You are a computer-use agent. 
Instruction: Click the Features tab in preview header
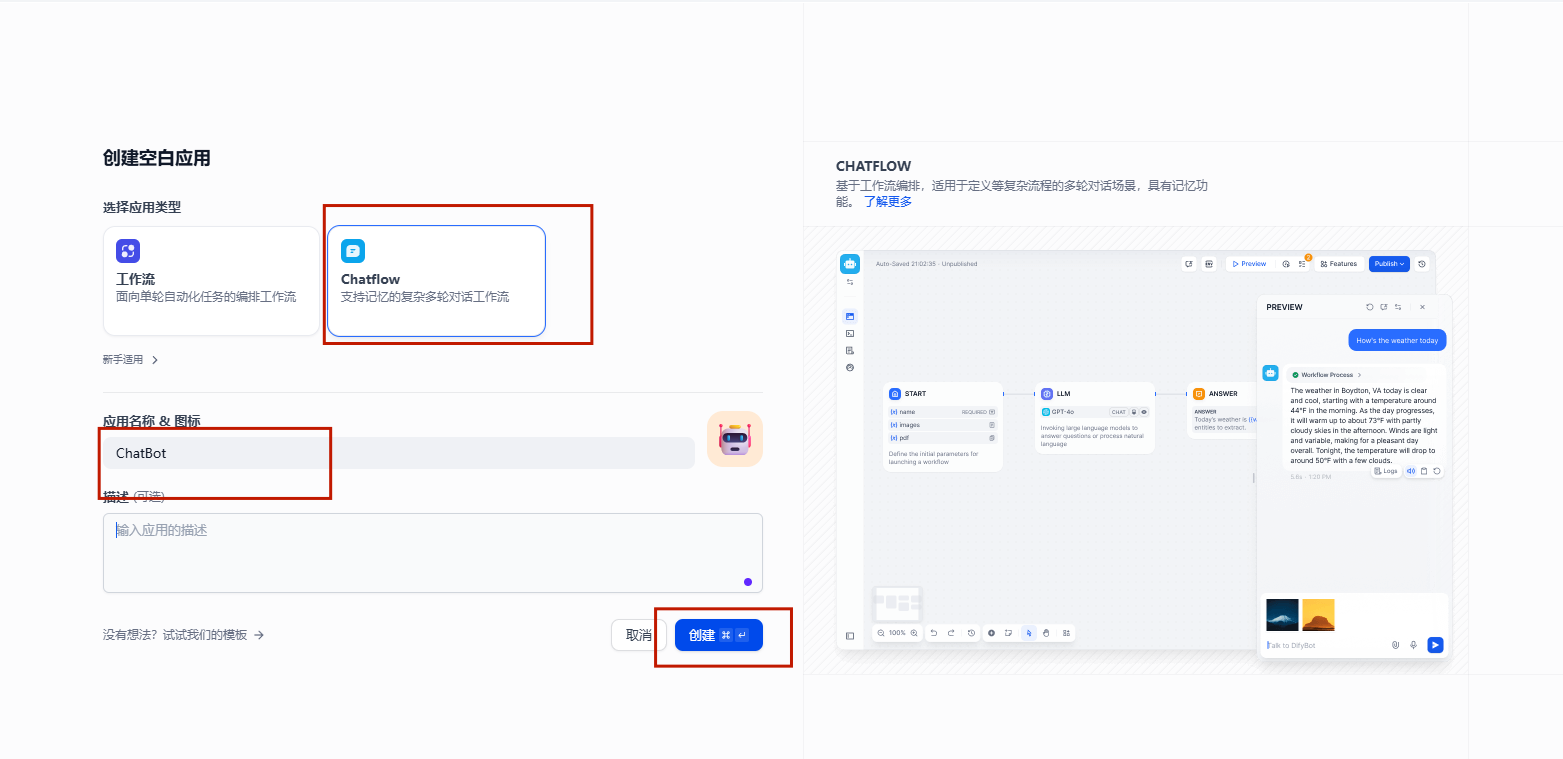(x=1339, y=264)
